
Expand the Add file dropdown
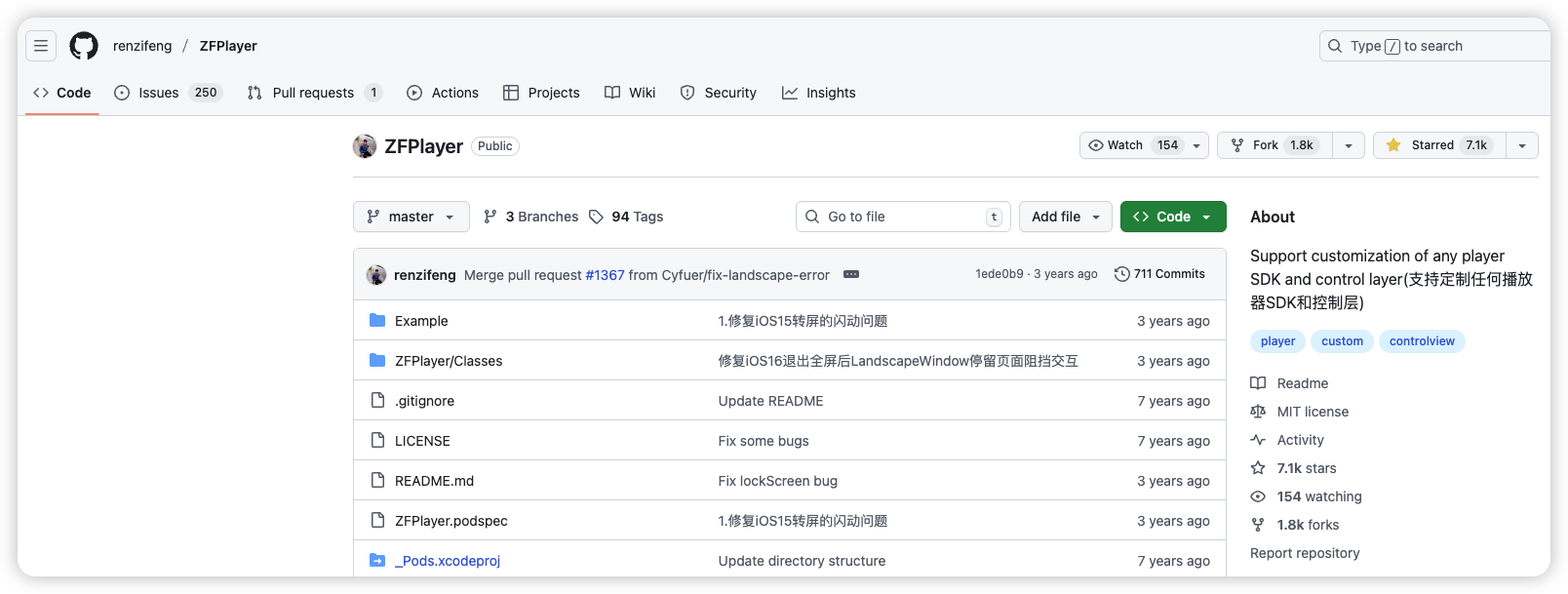(1066, 217)
